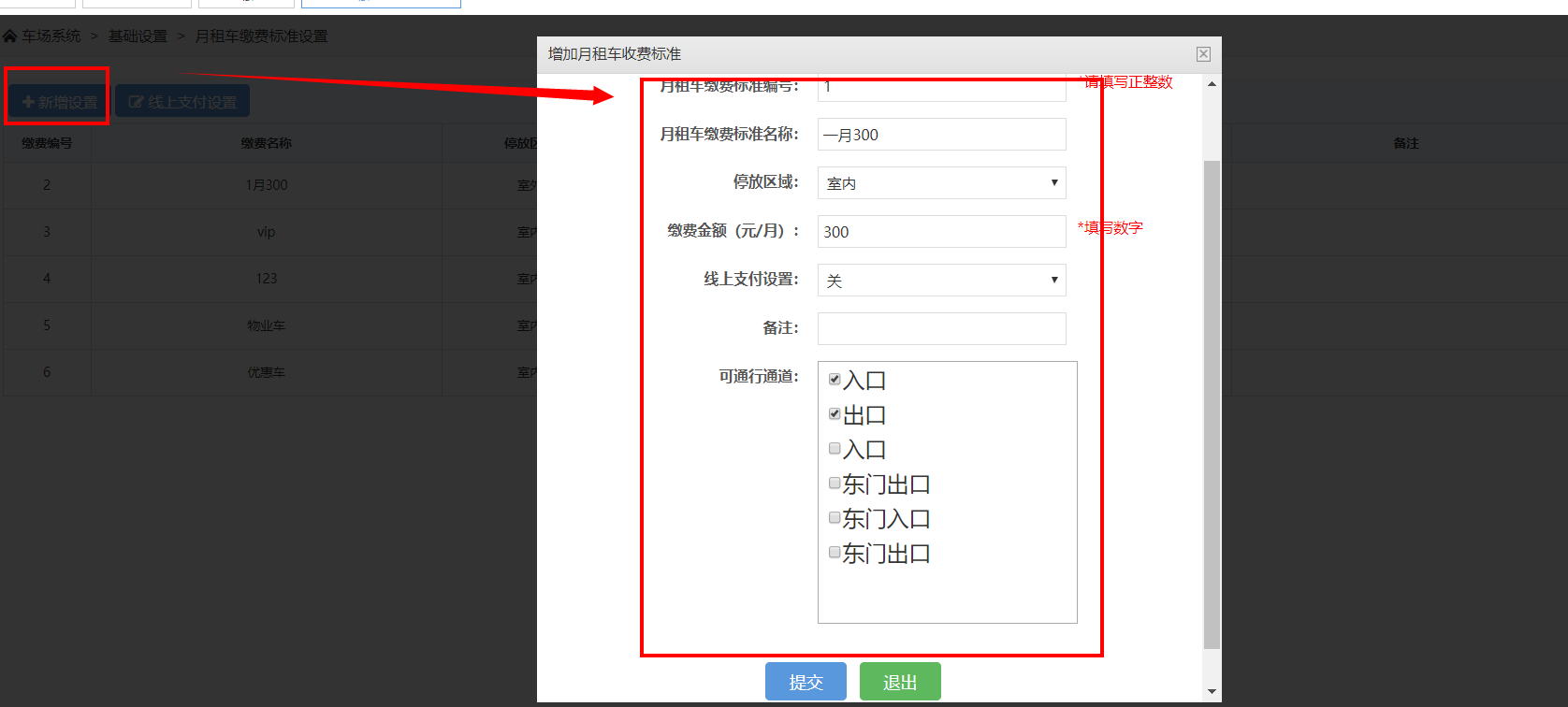
Task: Click the dialog scrollbar down arrow
Action: tap(1212, 692)
